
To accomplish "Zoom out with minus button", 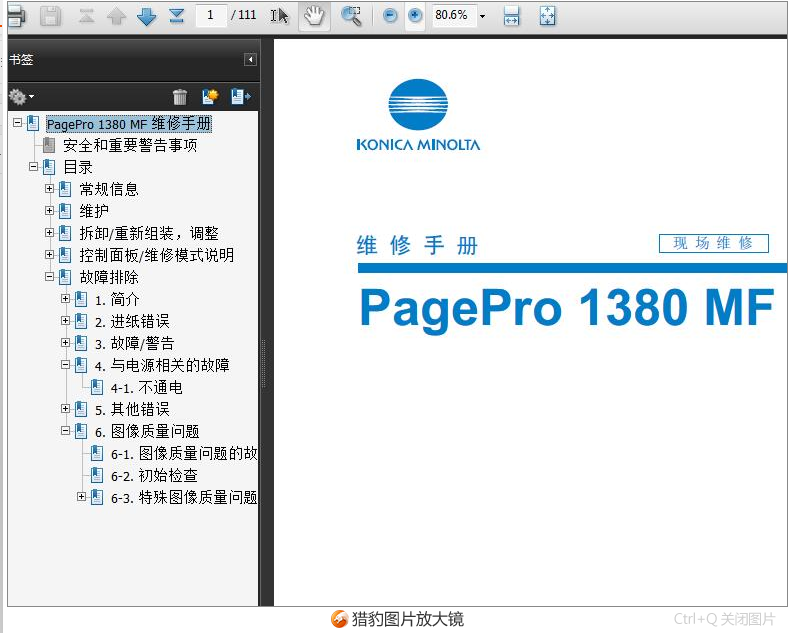I will point(389,16).
